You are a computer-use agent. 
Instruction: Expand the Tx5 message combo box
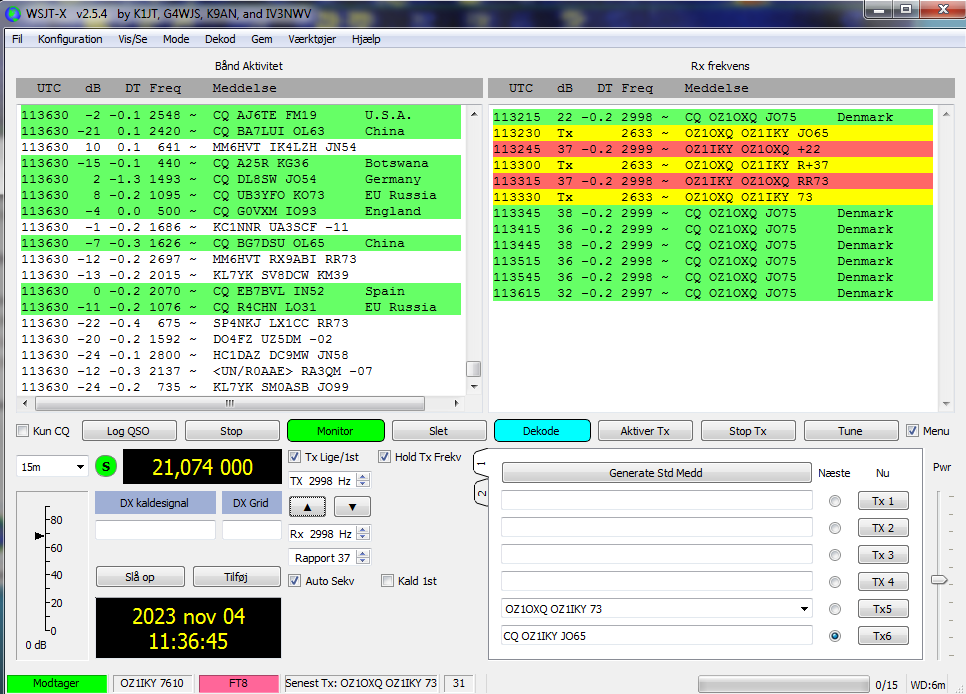(x=805, y=608)
